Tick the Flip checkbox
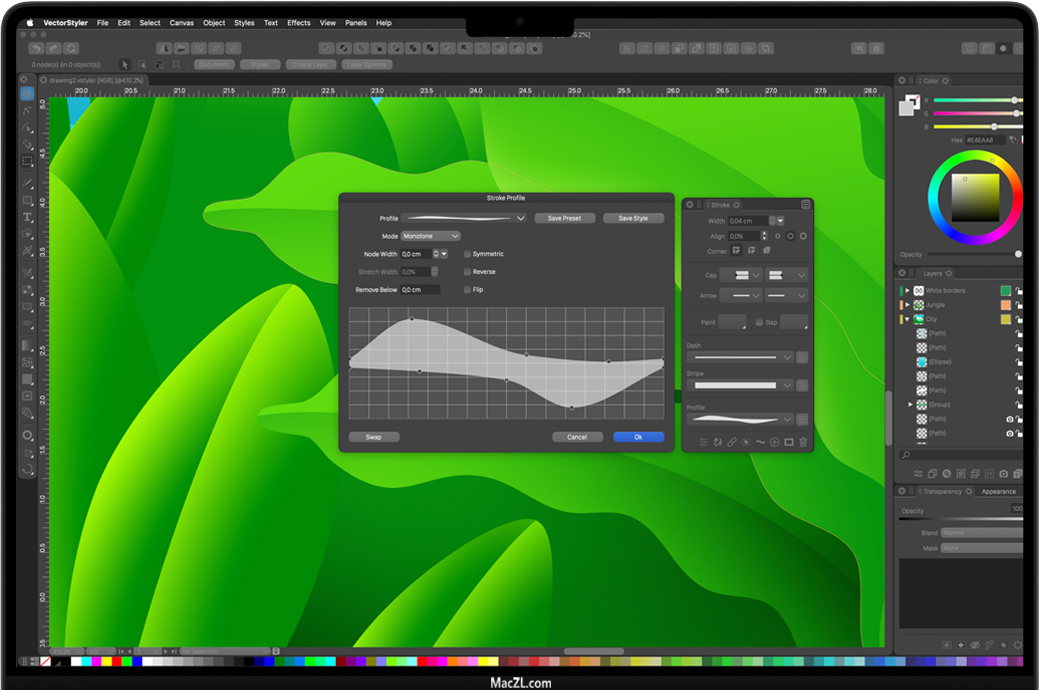Image resolution: width=1040 pixels, height=690 pixels. (x=467, y=290)
